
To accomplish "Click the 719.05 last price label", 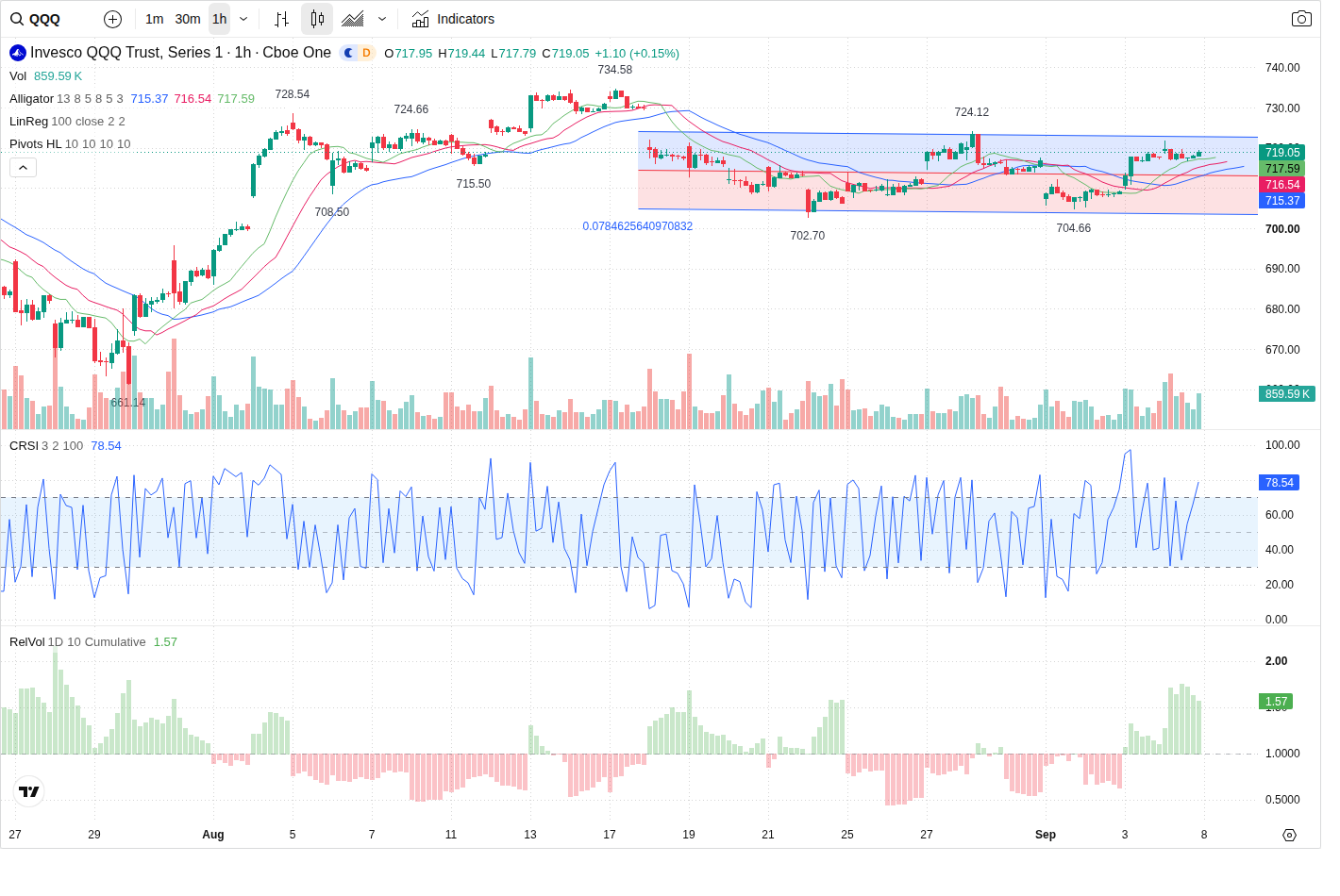I will 1282,153.
